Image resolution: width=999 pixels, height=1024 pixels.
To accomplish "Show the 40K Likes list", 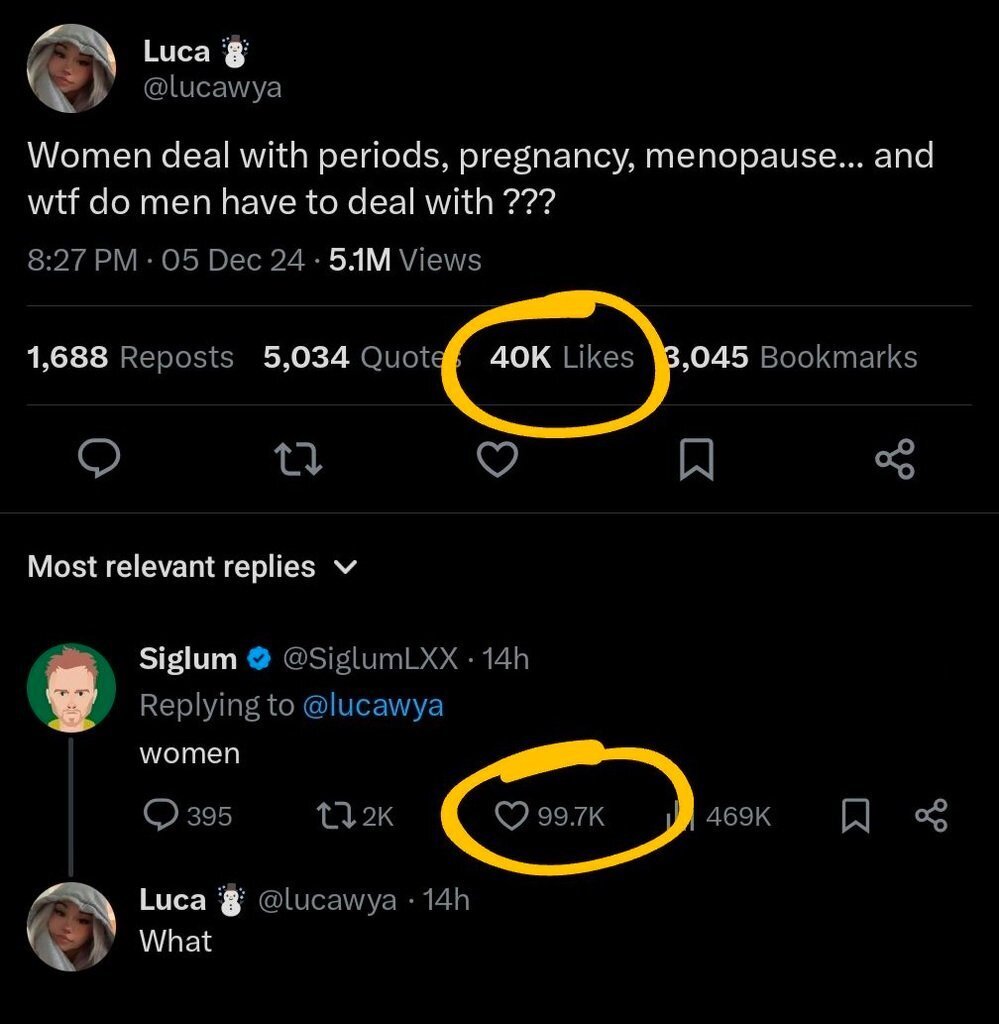I will (562, 357).
